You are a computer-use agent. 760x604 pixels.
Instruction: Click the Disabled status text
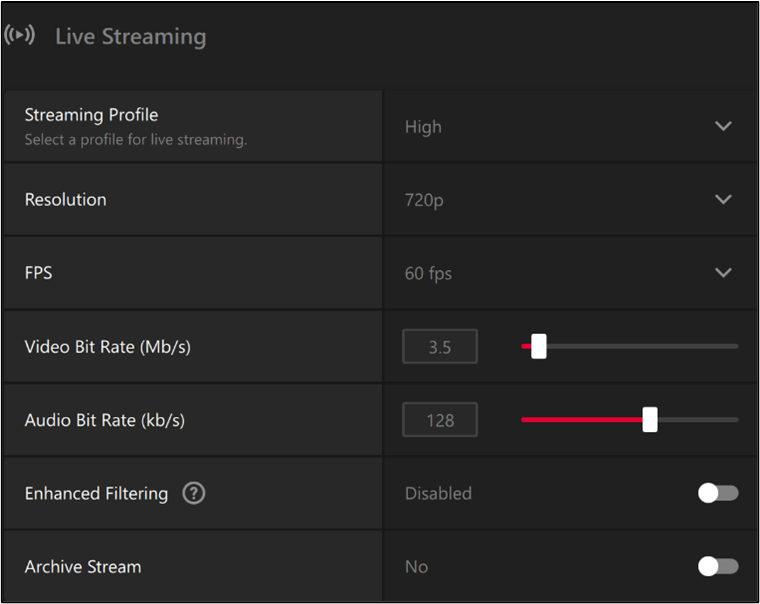[x=438, y=493]
